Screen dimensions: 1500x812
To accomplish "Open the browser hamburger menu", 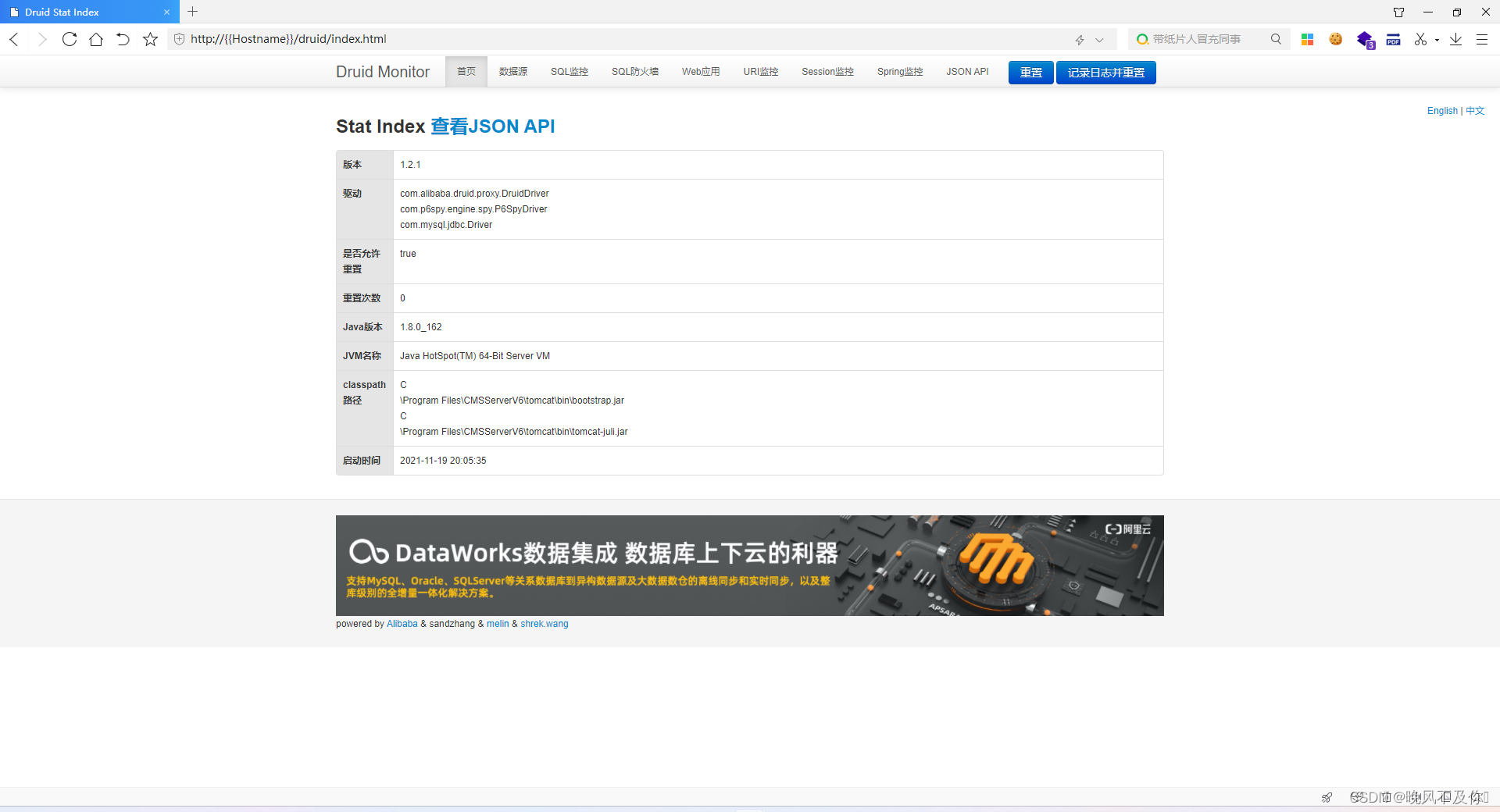I will pos(1481,39).
